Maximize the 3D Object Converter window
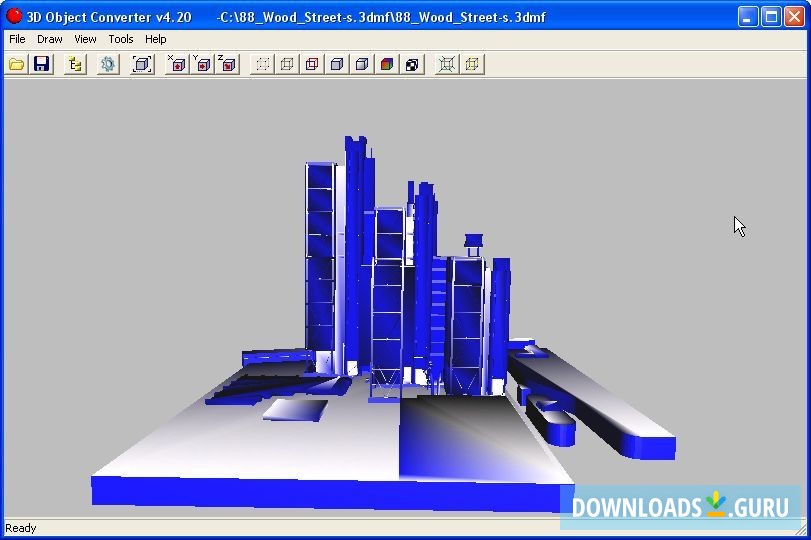The height and width of the screenshot is (540, 811). (771, 17)
